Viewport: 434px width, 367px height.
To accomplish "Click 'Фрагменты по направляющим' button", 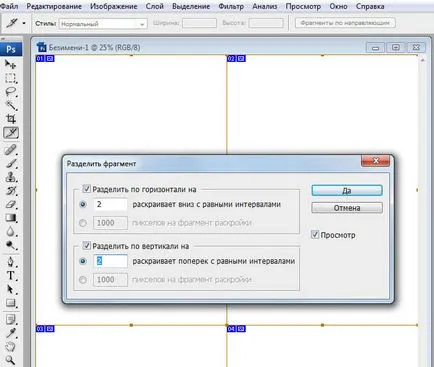I will pos(345,23).
